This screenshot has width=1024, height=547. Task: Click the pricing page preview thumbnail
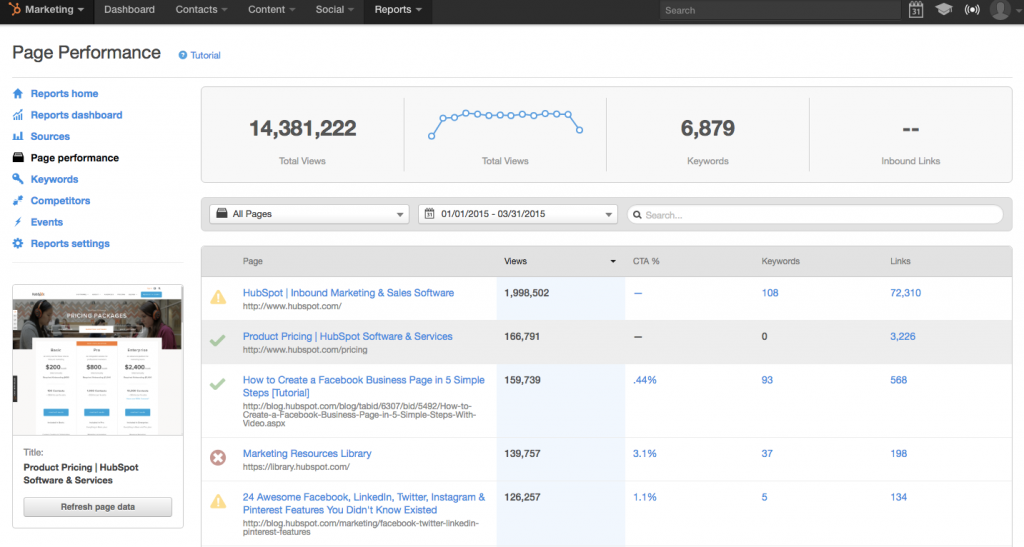pyautogui.click(x=98, y=360)
